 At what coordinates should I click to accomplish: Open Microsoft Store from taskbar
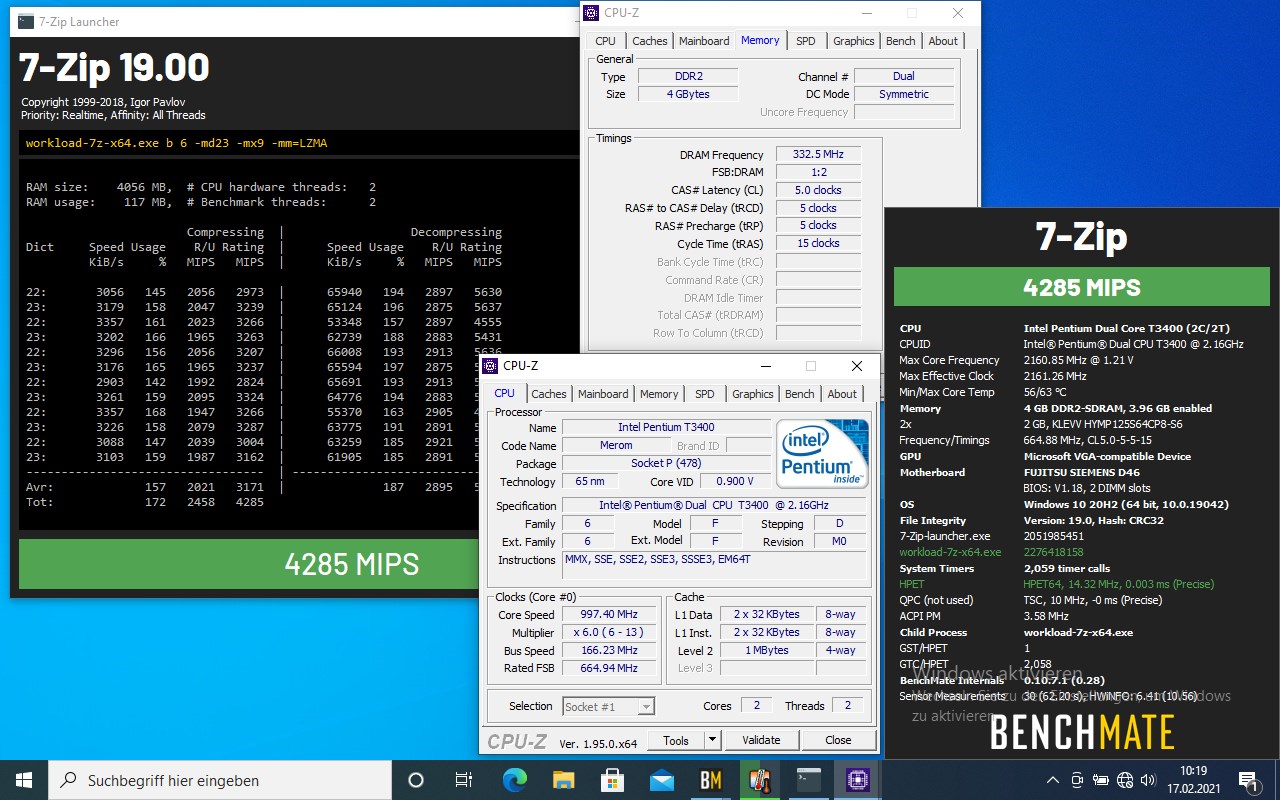coord(613,780)
